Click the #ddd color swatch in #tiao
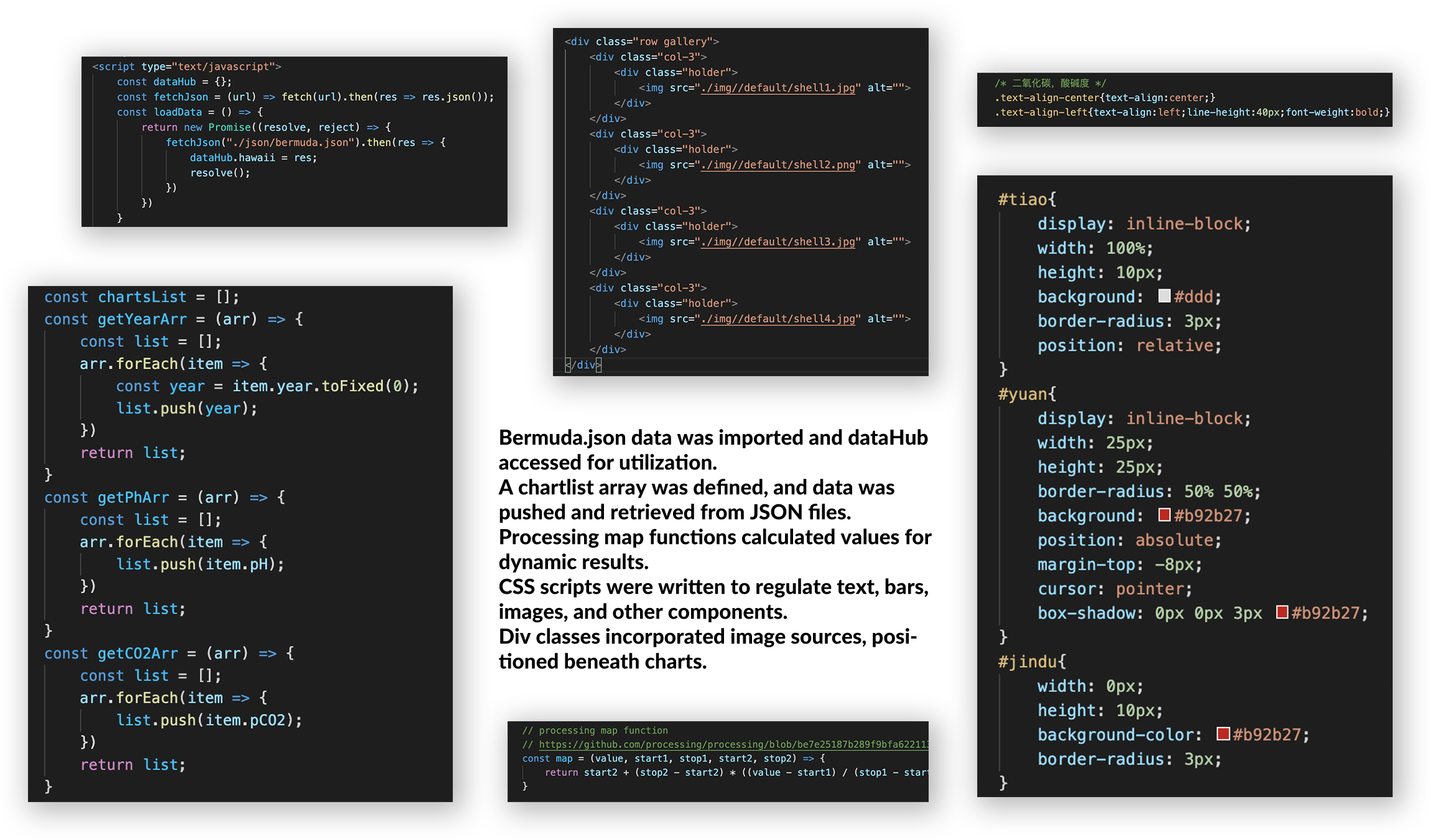The height and width of the screenshot is (840, 1430). [x=1164, y=296]
